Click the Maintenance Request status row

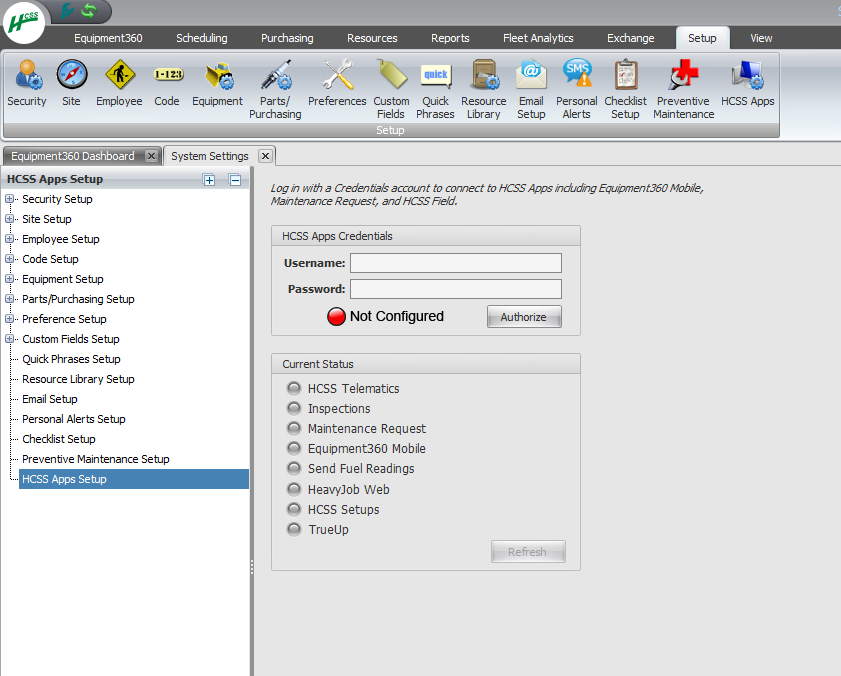pos(357,429)
